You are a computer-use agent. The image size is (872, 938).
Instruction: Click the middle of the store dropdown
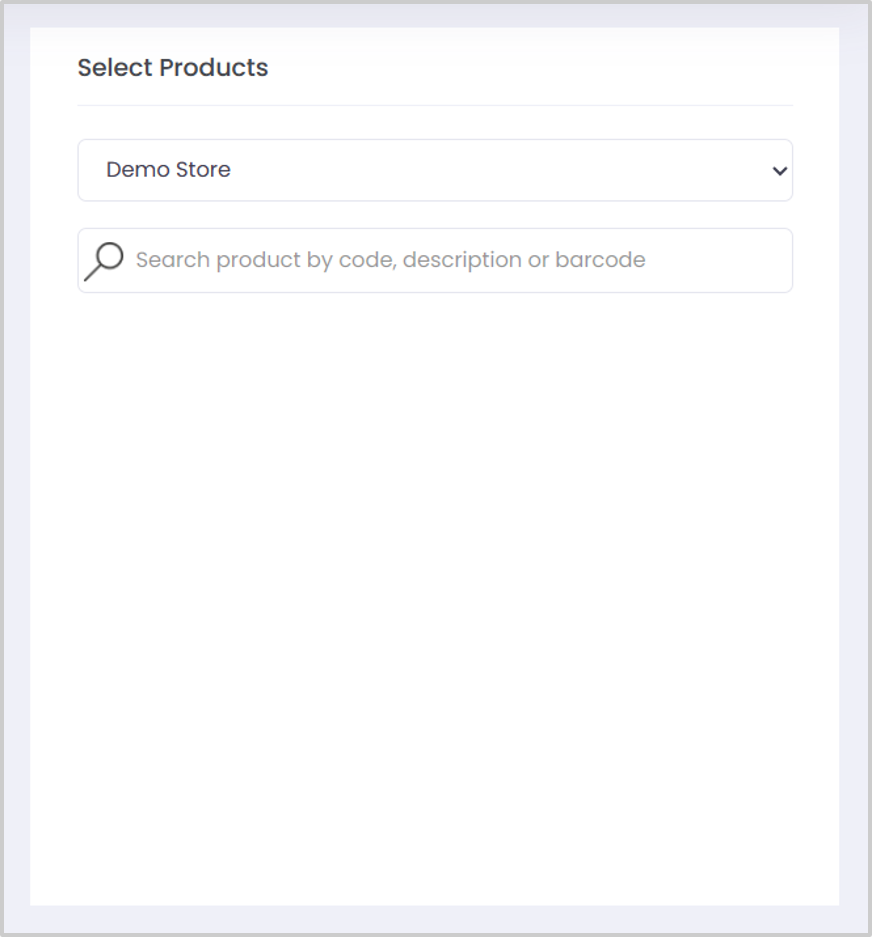pyautogui.click(x=435, y=170)
